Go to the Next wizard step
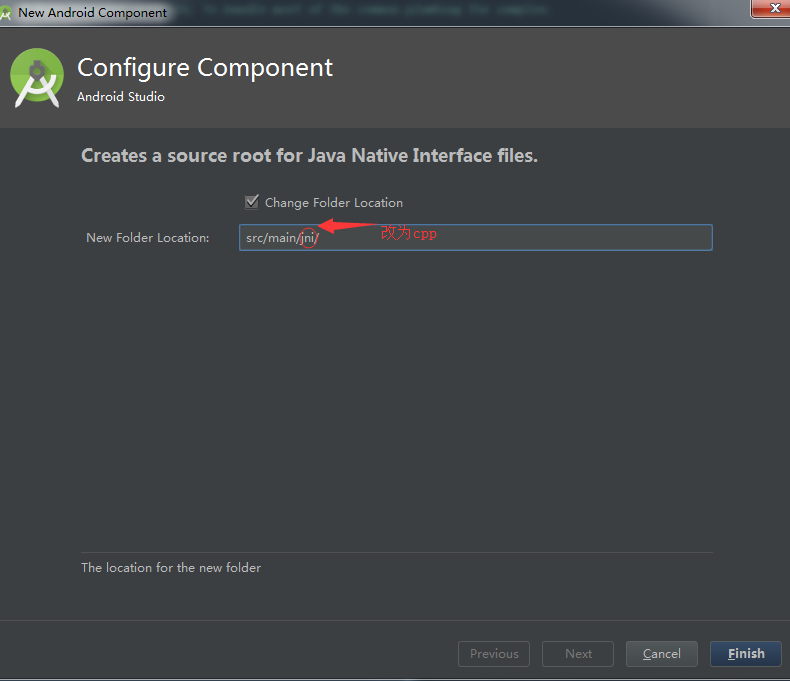Image resolution: width=790 pixels, height=681 pixels. pos(578,654)
